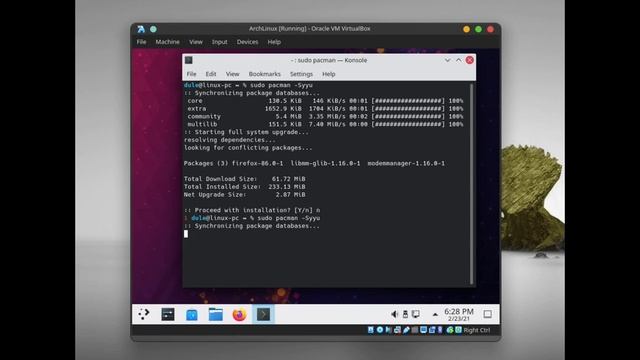The height and width of the screenshot is (360, 640).
Task: Open Konsole View menu
Action: click(x=232, y=74)
